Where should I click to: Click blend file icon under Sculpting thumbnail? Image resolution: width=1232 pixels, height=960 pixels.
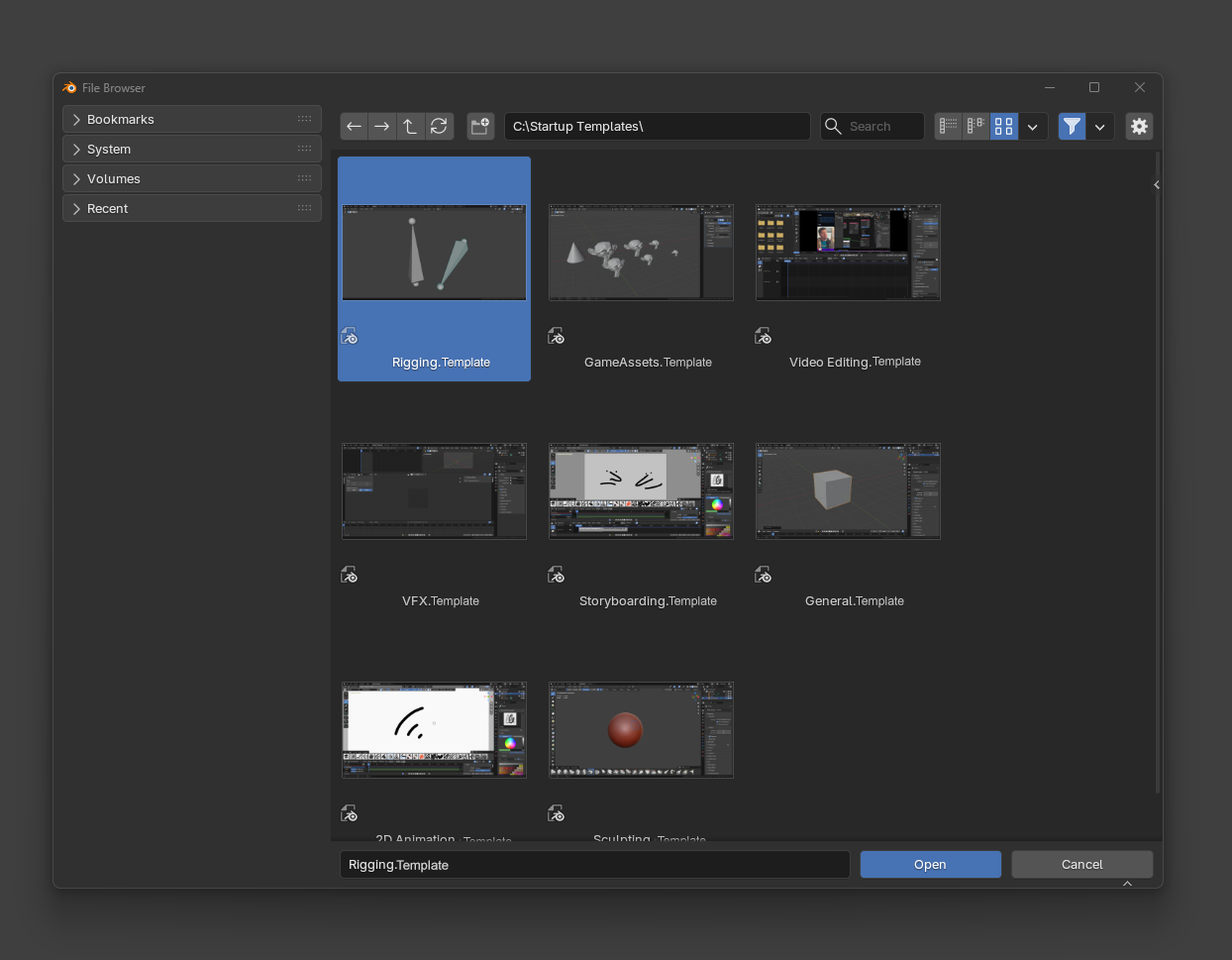(x=557, y=814)
